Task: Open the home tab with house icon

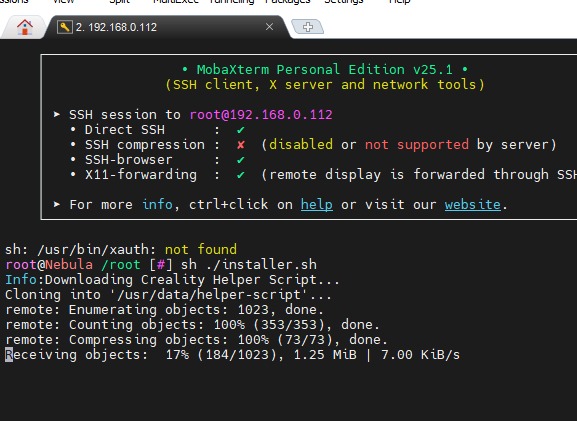Action: 24,27
